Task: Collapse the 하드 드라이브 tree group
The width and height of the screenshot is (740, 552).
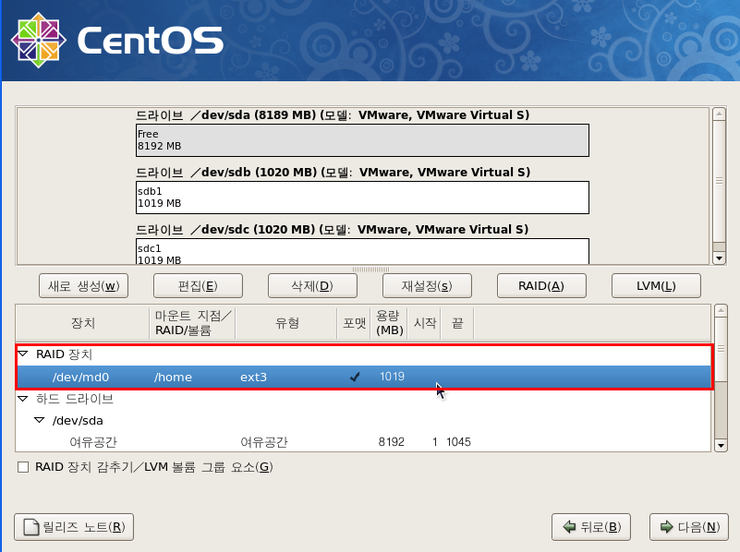Action: click(23, 399)
